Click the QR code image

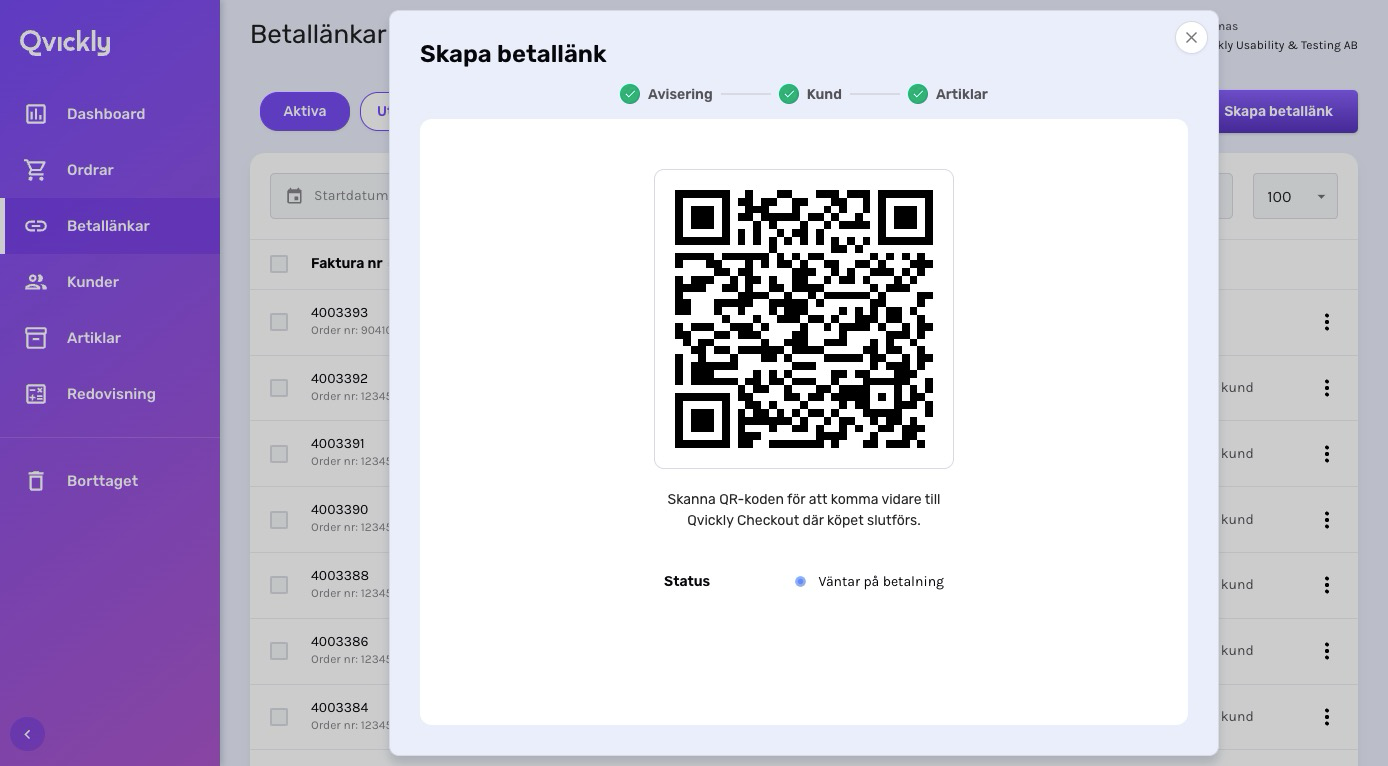(x=804, y=319)
